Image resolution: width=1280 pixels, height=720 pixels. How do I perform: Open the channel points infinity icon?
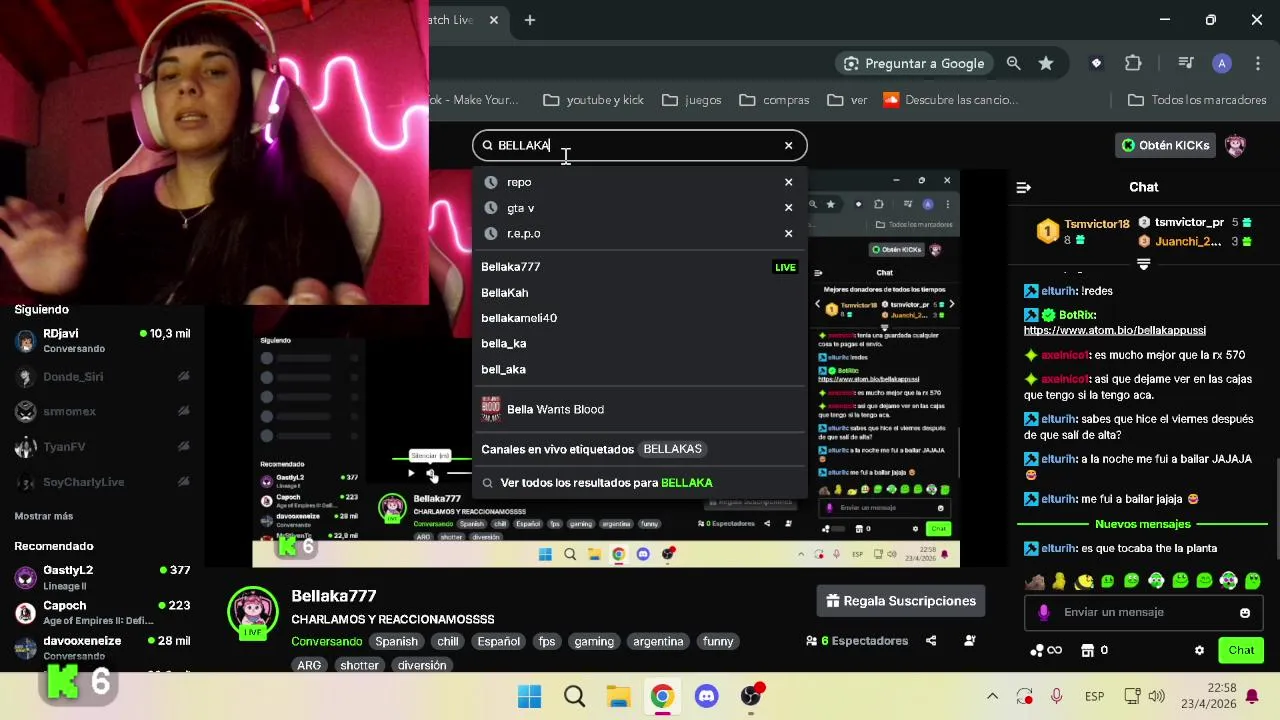(x=1045, y=650)
